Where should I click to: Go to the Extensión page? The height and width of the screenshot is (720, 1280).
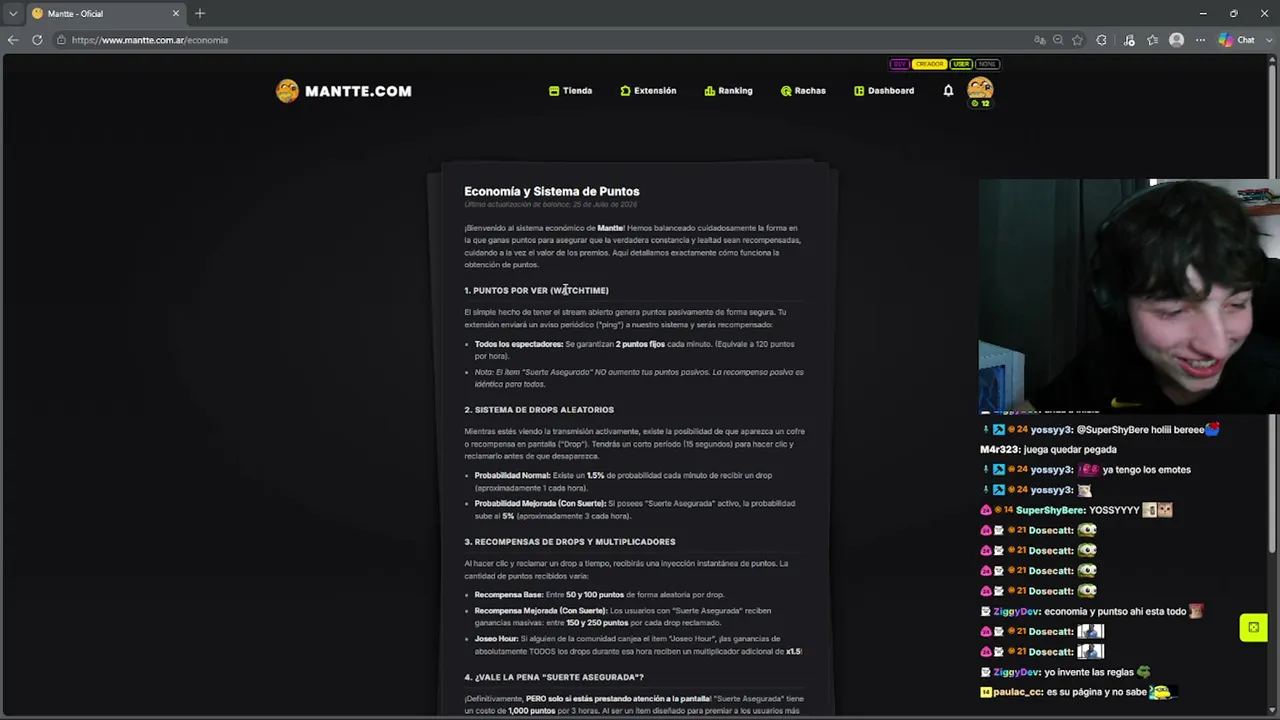648,91
